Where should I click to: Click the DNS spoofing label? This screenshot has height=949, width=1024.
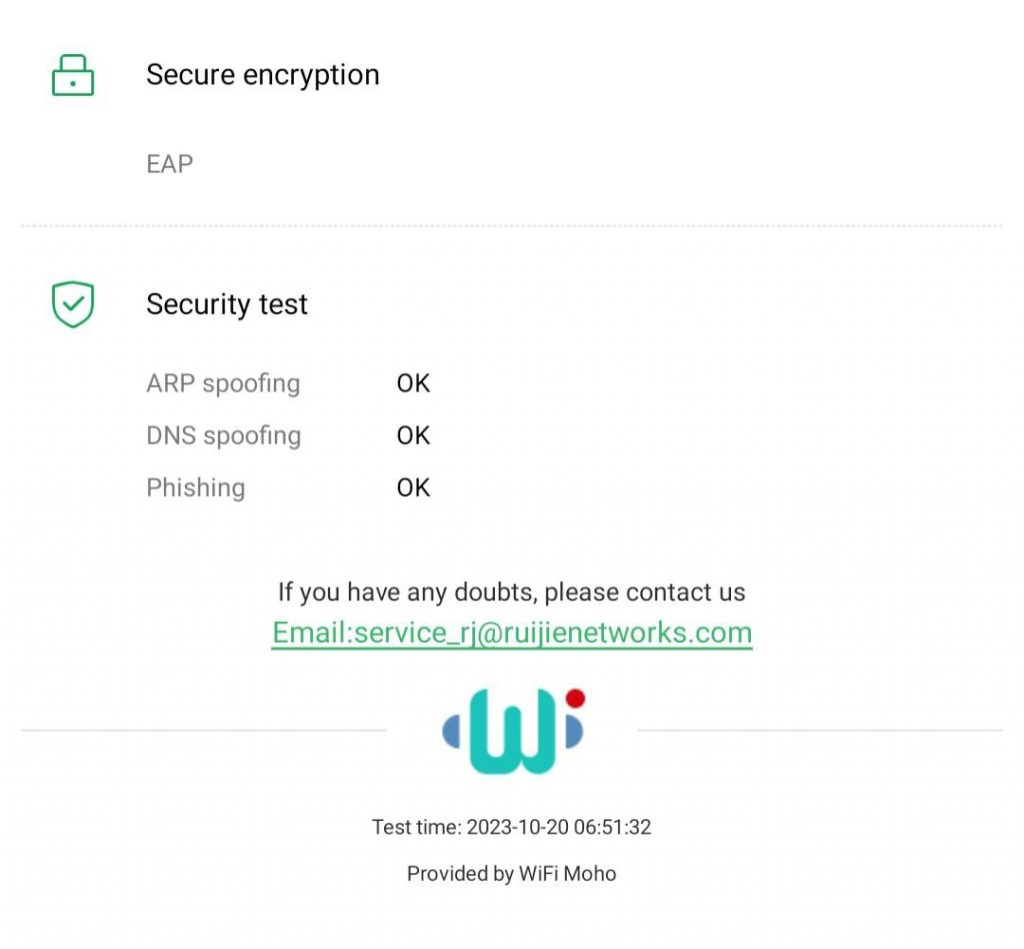click(x=223, y=435)
